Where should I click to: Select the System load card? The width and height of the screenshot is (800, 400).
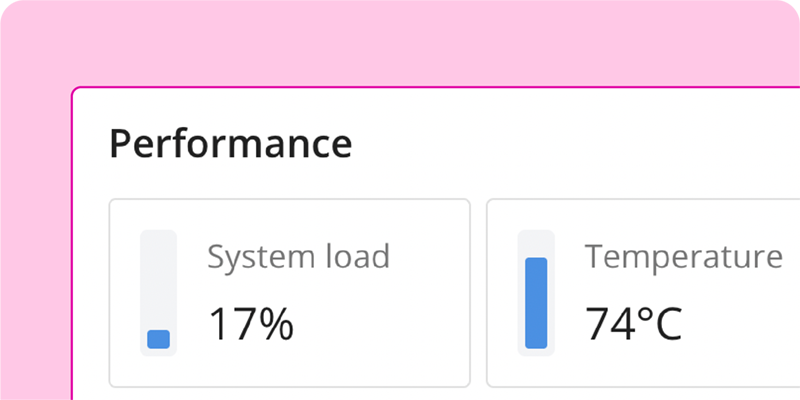tap(289, 293)
